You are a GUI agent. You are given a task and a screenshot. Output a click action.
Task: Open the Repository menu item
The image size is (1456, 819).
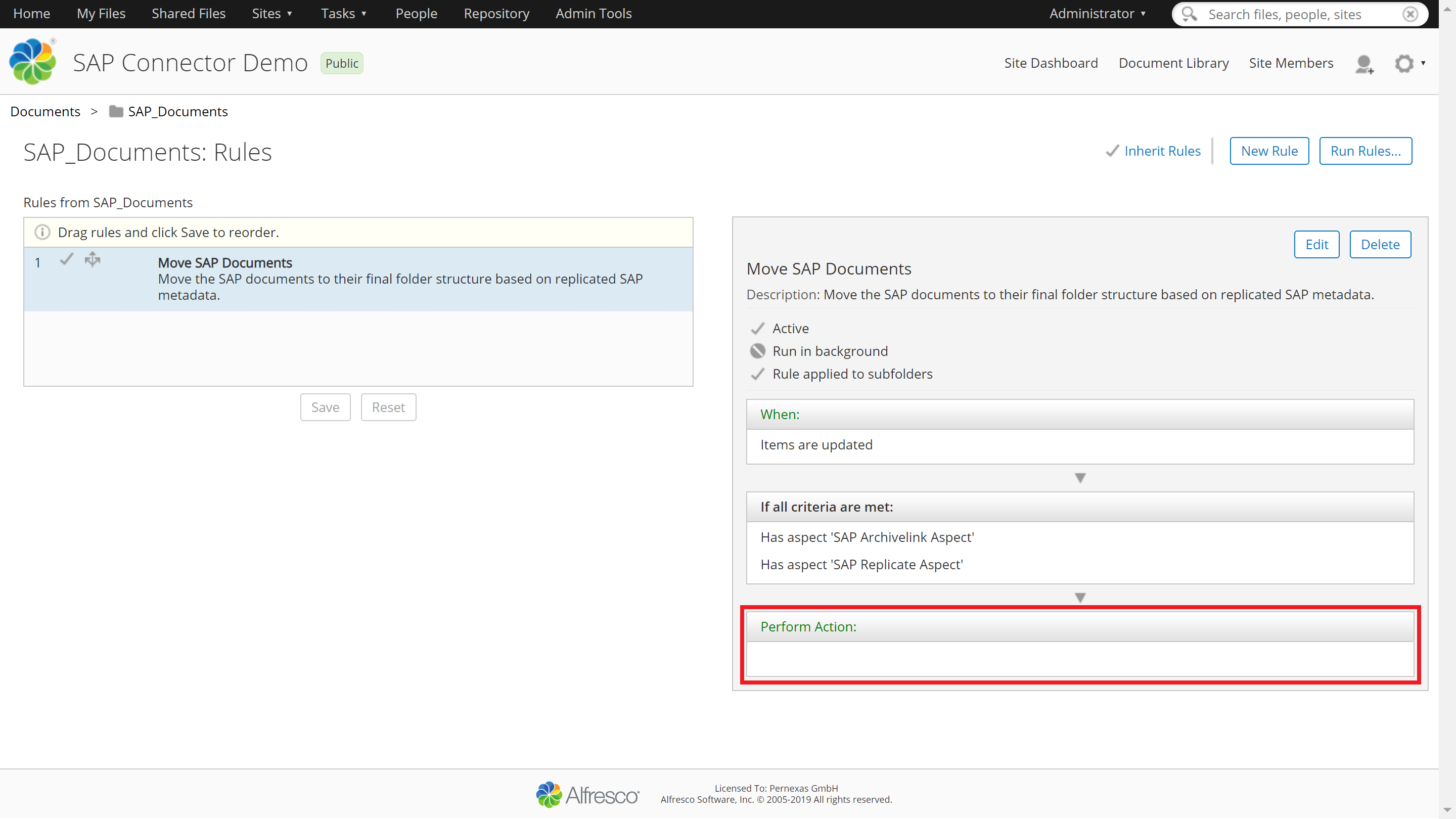click(496, 14)
